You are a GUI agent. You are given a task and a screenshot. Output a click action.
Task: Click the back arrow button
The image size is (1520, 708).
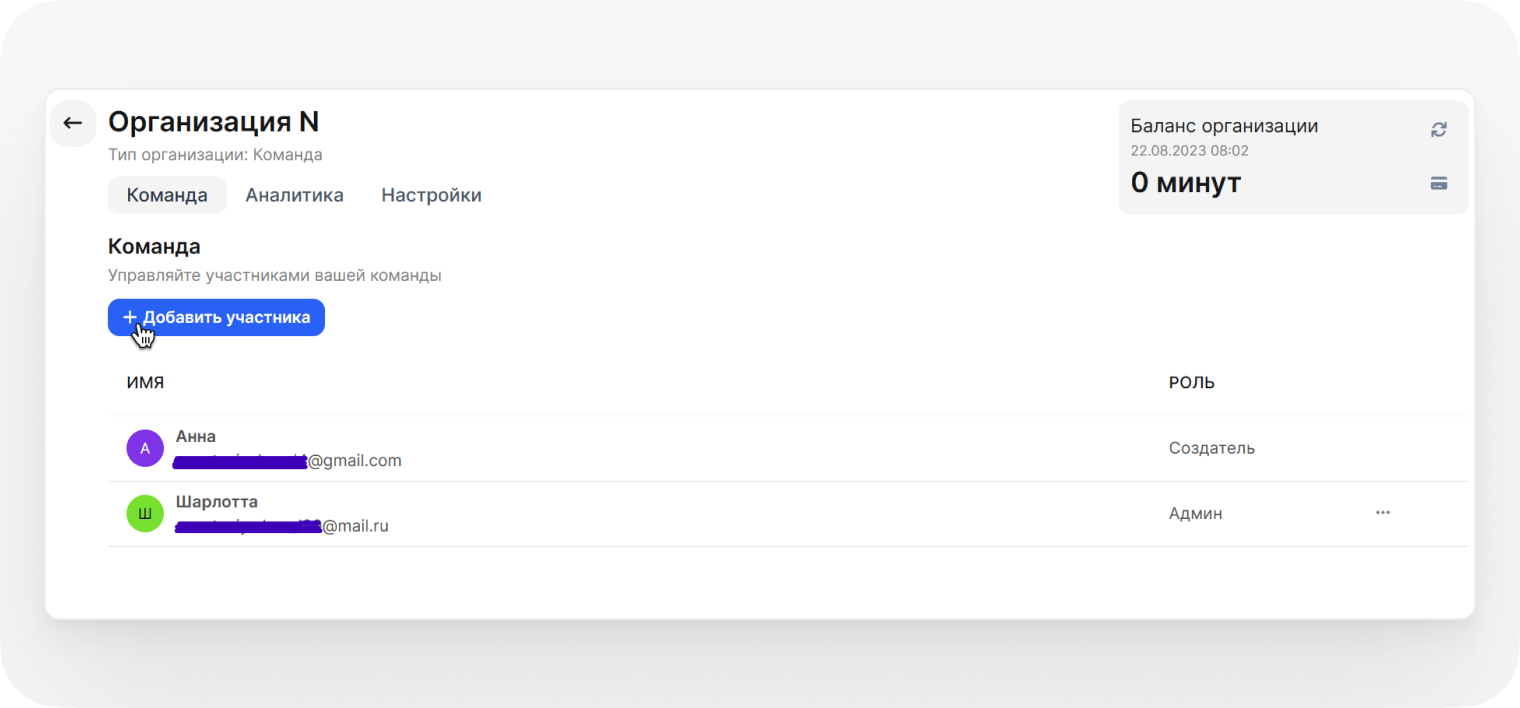click(72, 123)
